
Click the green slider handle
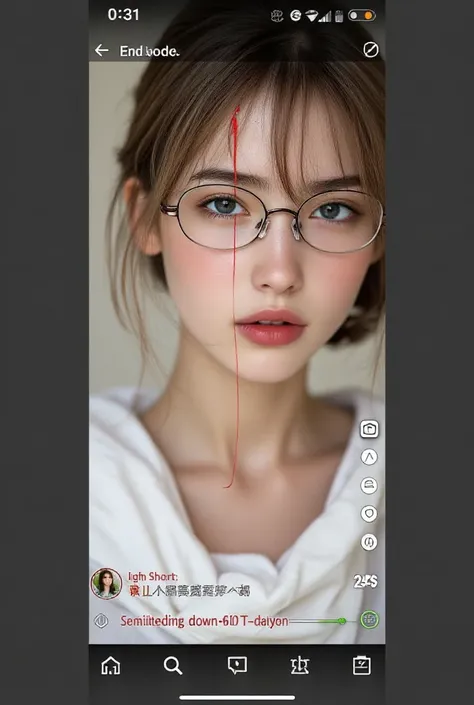click(342, 621)
